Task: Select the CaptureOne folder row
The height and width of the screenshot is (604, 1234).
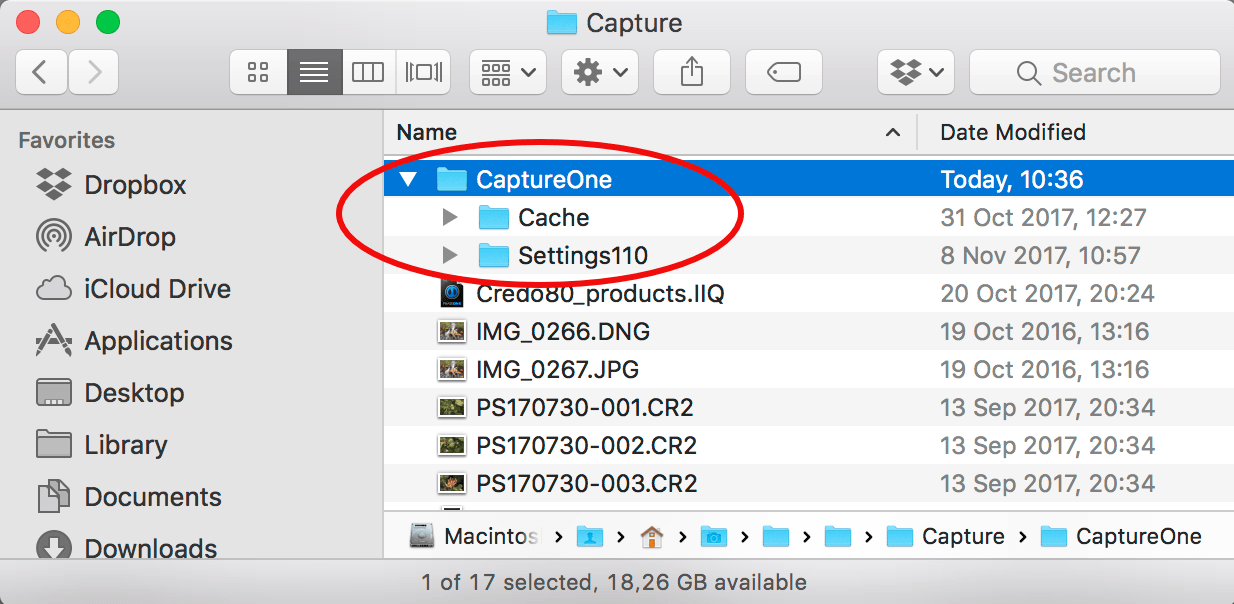Action: coord(809,180)
